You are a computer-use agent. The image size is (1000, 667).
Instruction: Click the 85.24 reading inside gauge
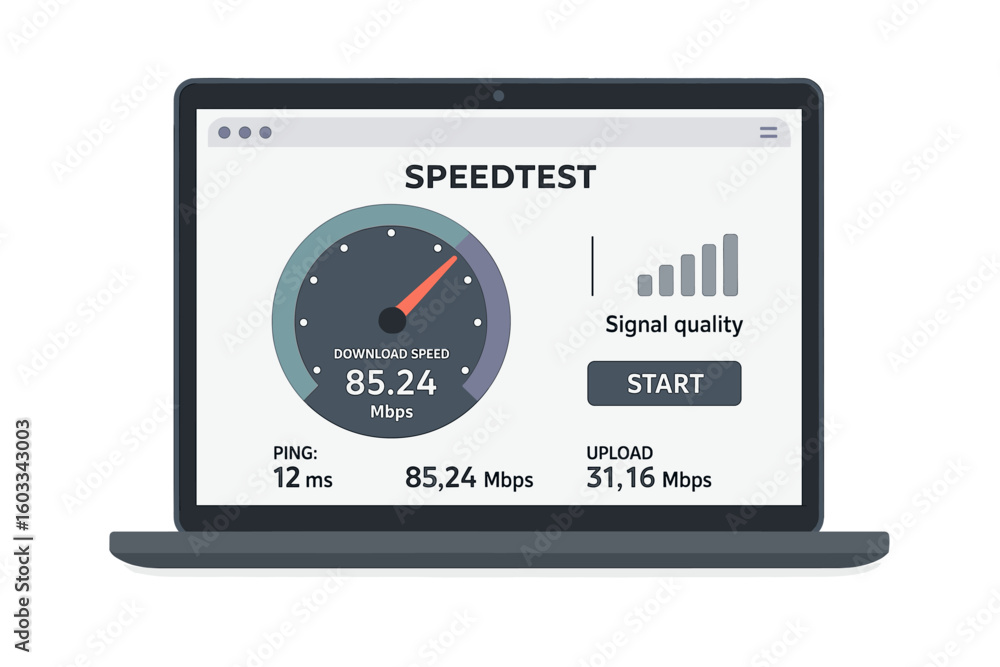click(x=391, y=383)
